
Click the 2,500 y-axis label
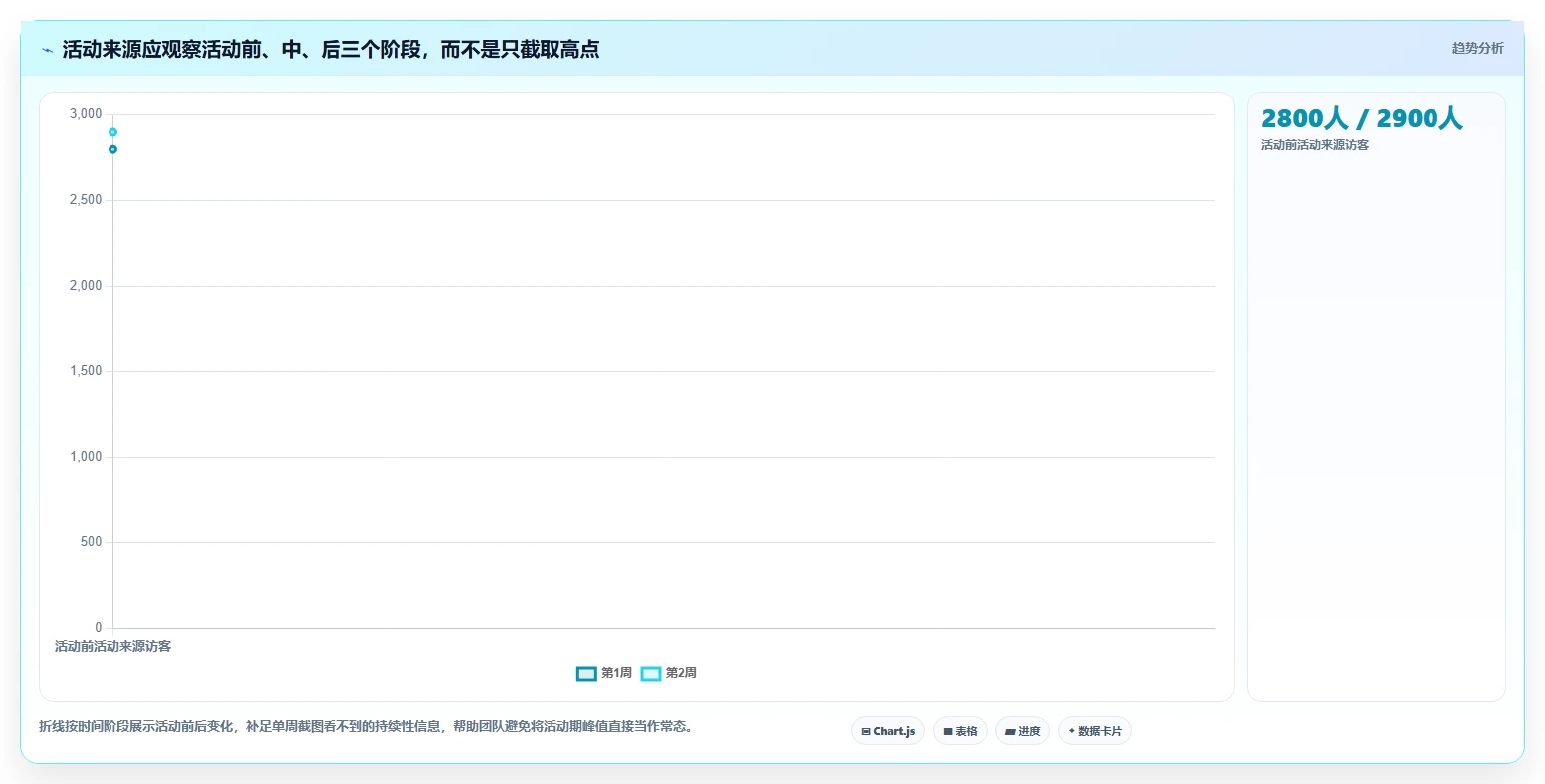coord(86,200)
